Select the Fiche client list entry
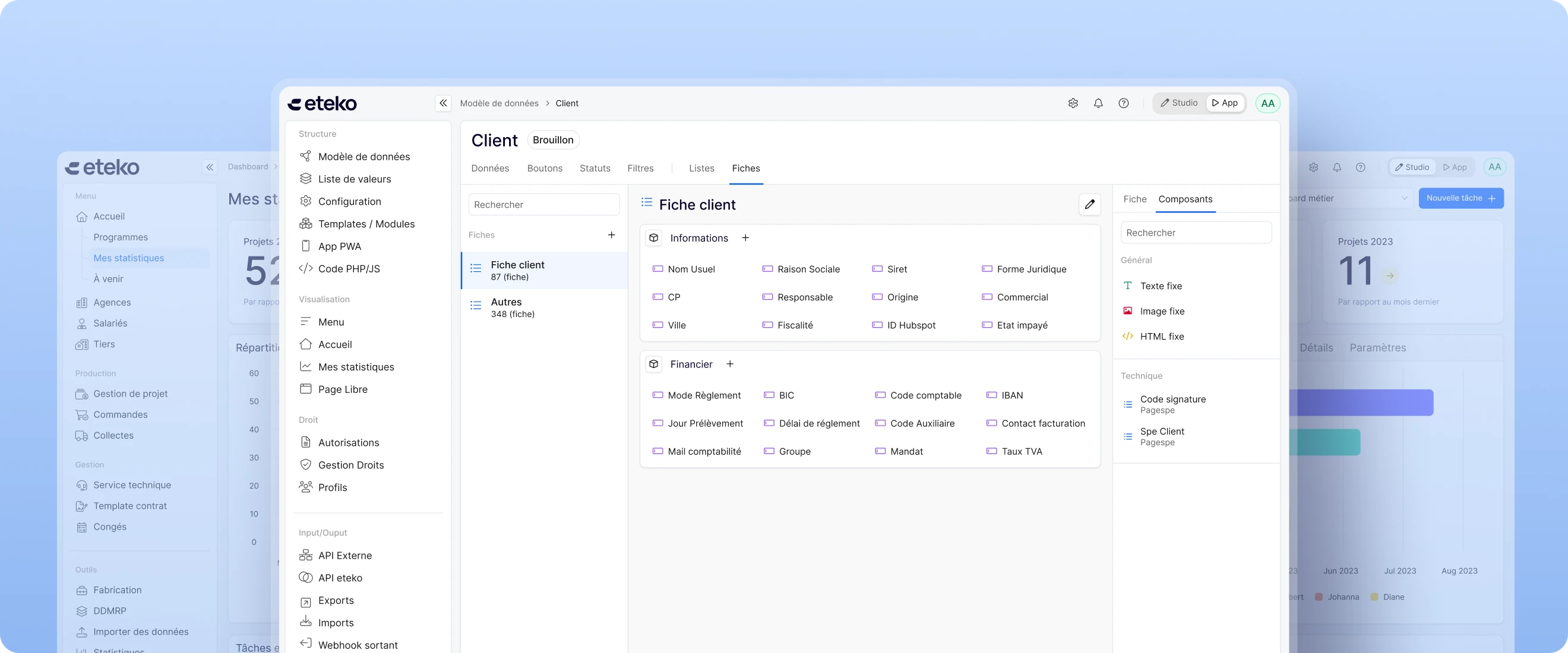The image size is (1568, 653). [x=544, y=271]
